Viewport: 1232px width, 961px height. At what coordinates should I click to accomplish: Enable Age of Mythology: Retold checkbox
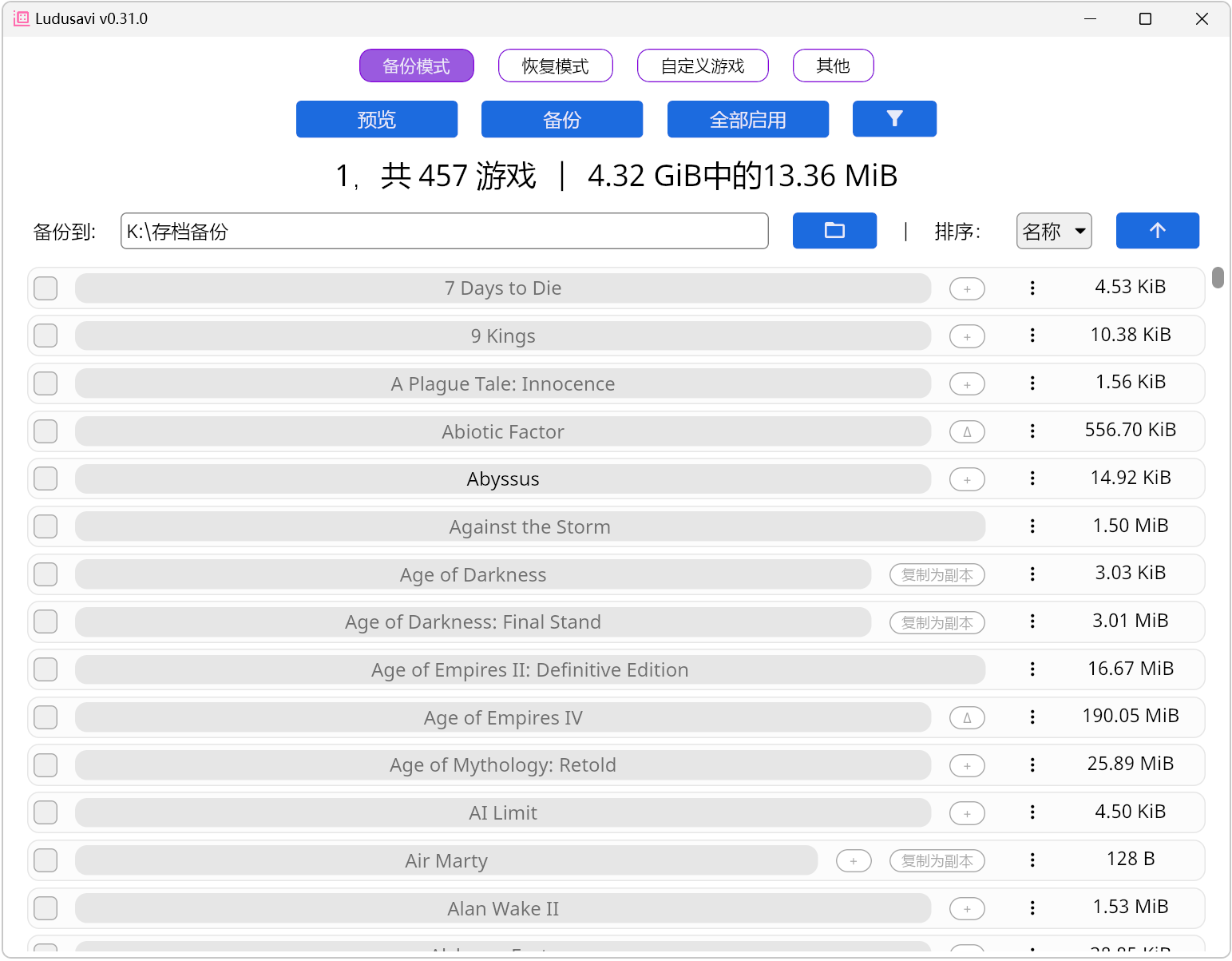coord(46,765)
